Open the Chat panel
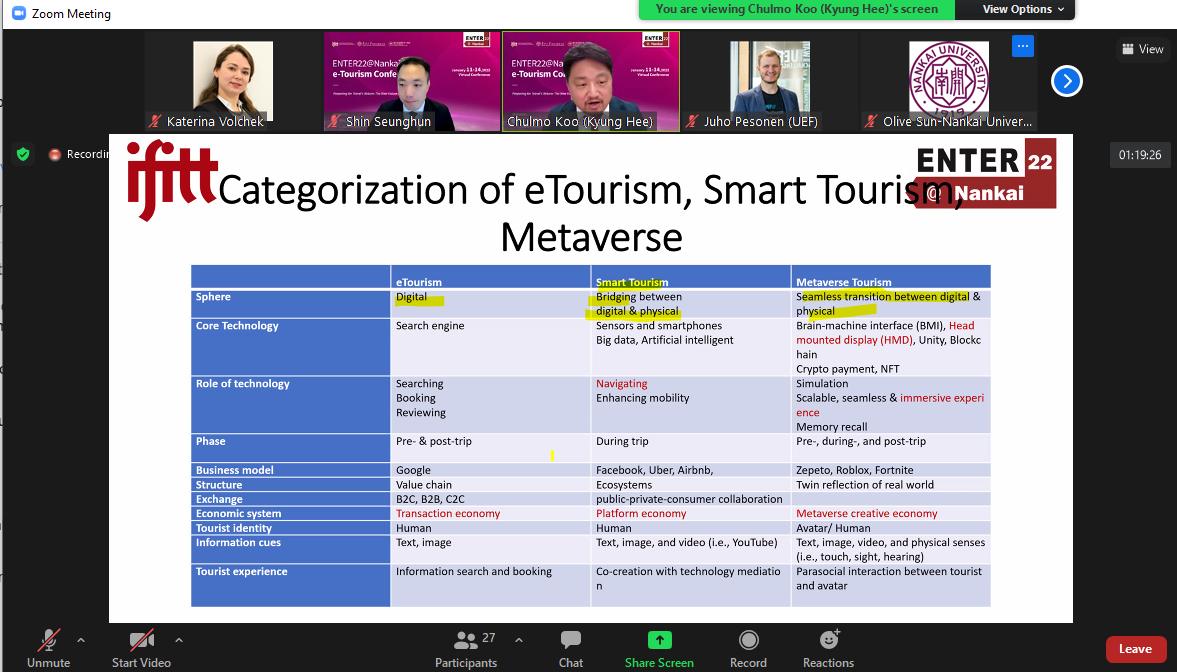Viewport: 1177px width, 672px height. pyautogui.click(x=570, y=648)
